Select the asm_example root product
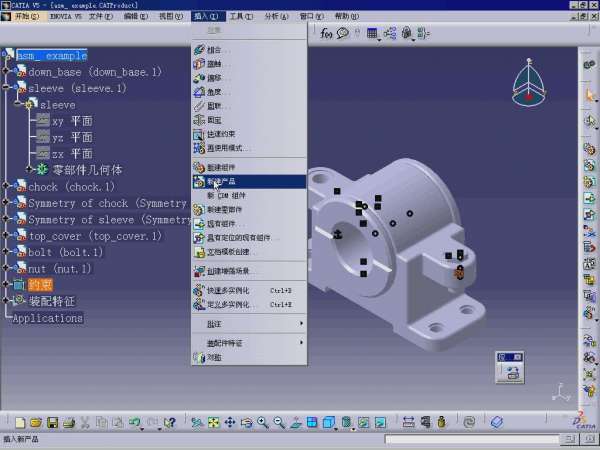The width and height of the screenshot is (600, 450). tap(52, 55)
